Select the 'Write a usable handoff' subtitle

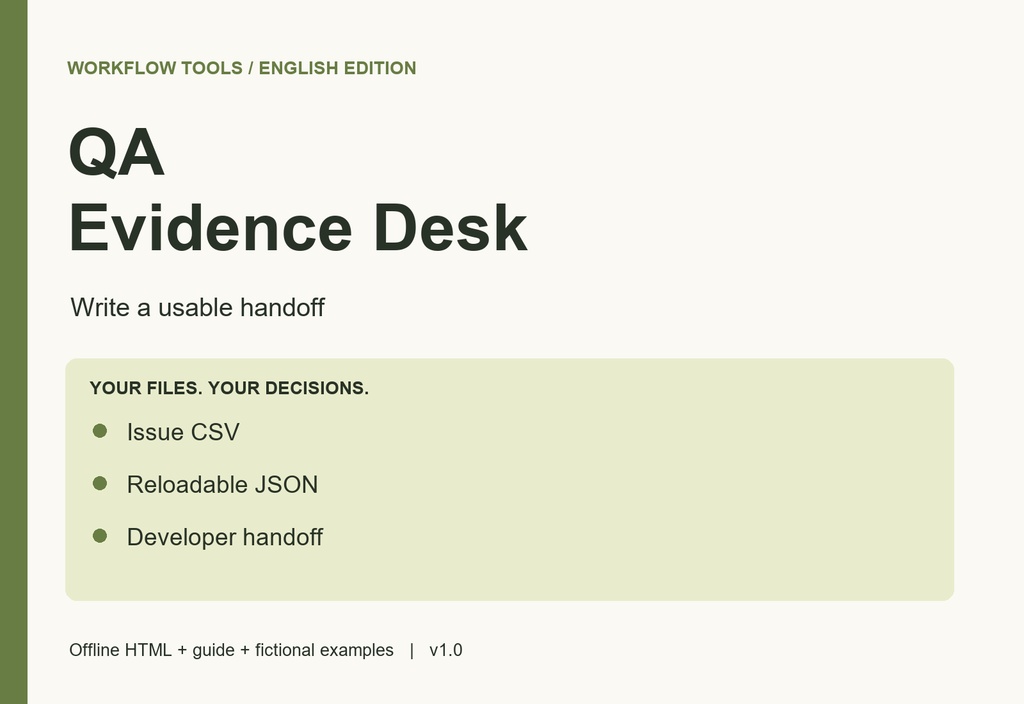[x=197, y=308]
